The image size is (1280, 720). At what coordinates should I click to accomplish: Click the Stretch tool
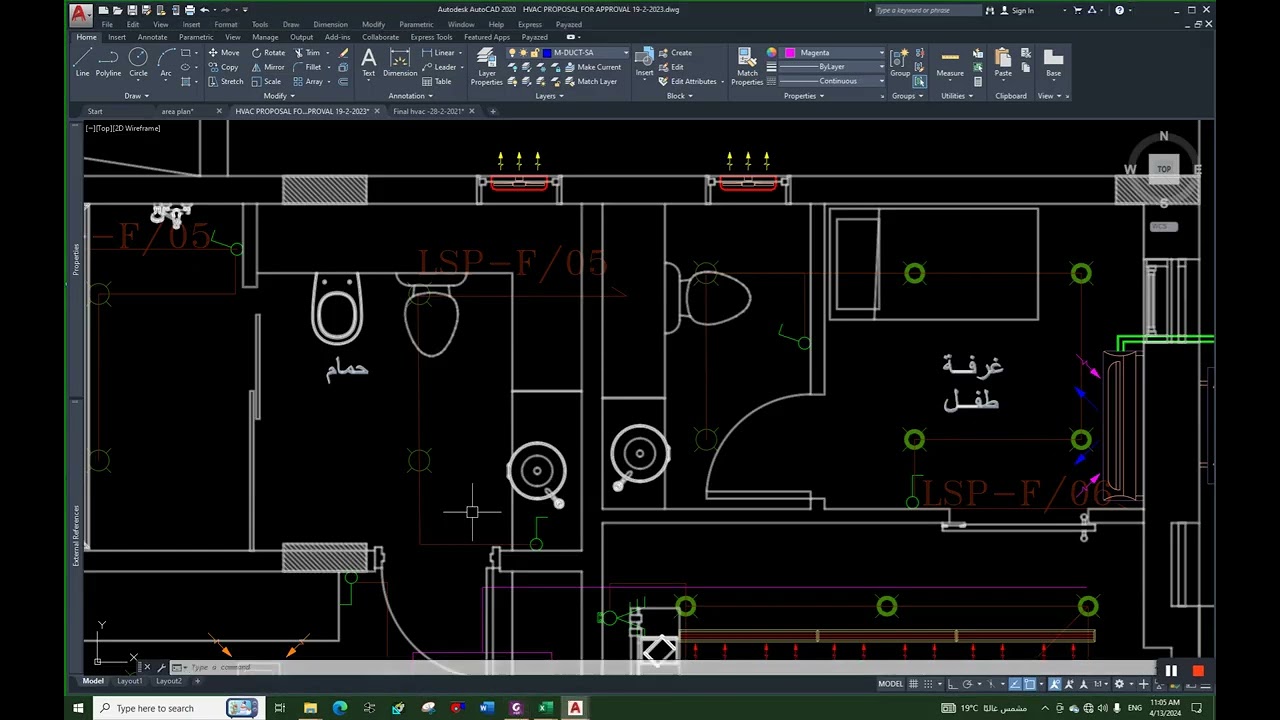pos(226,81)
